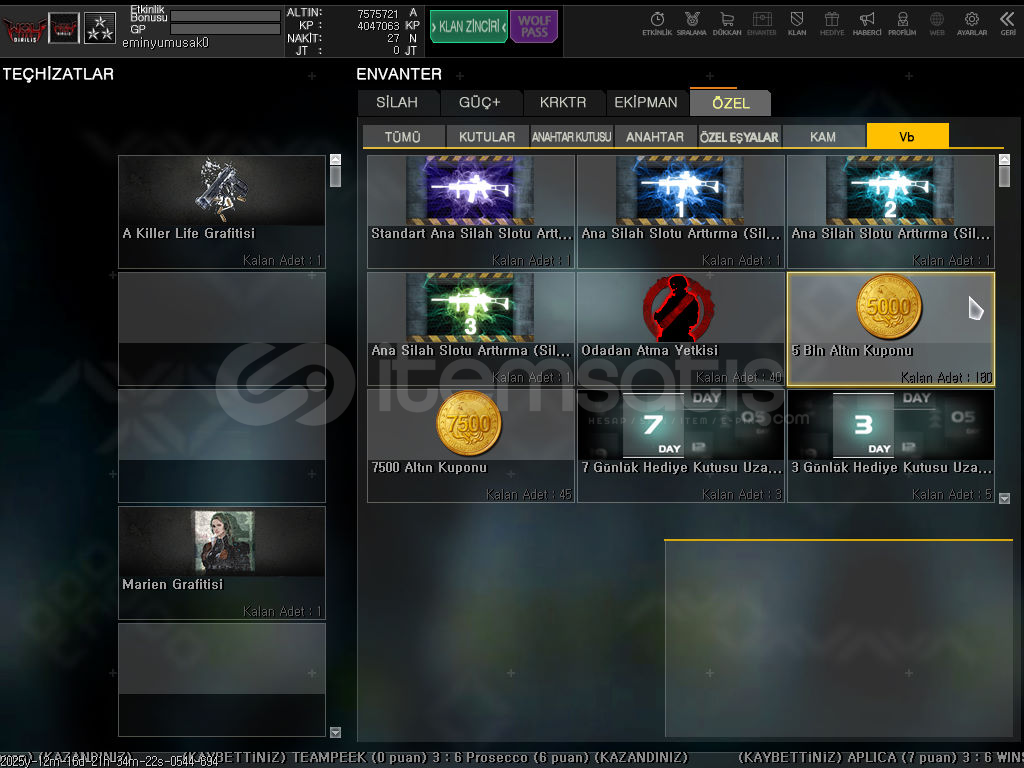
Task: Click inventory scrollbar down arrow
Action: click(1004, 498)
